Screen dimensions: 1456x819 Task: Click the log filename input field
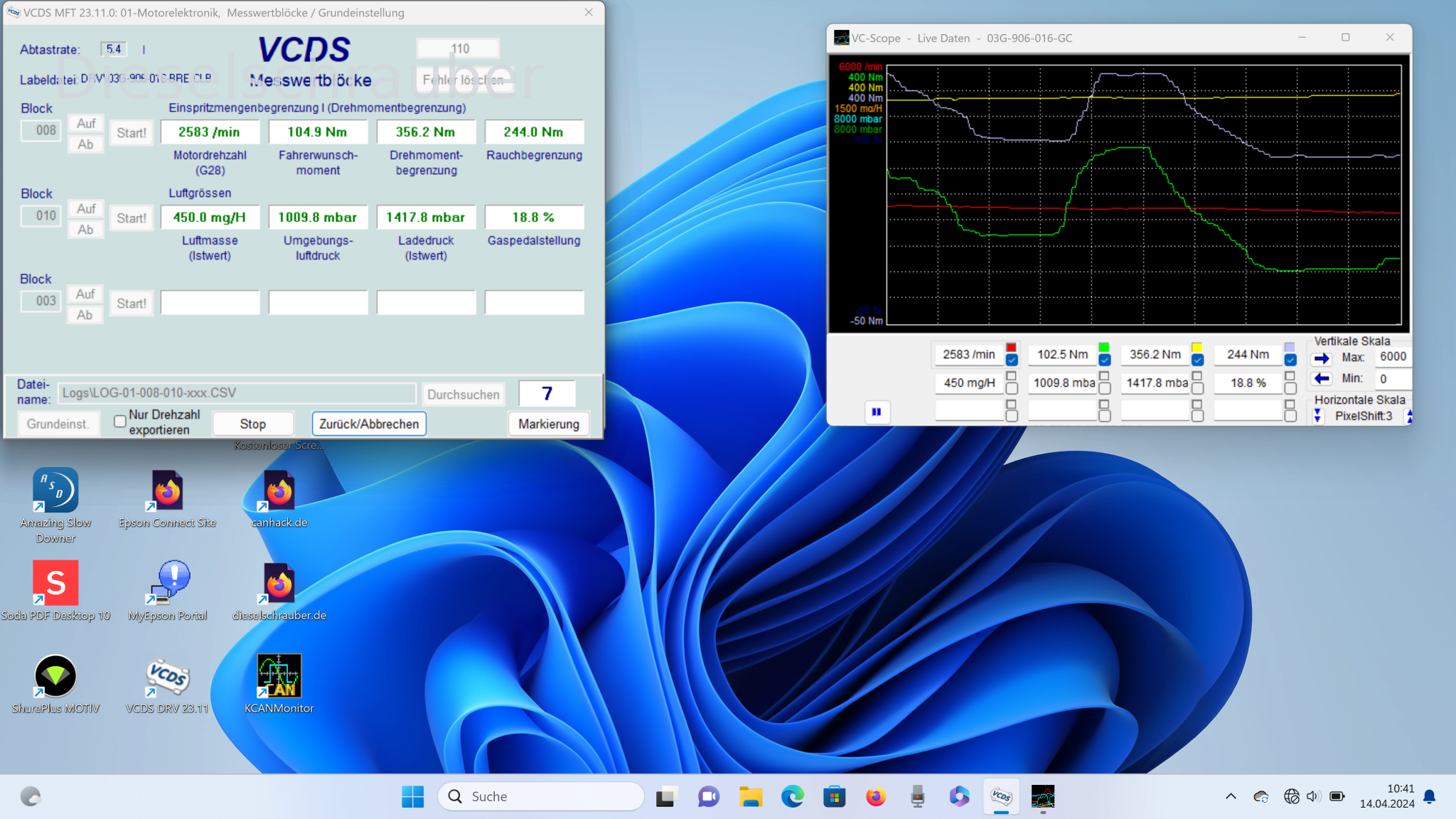click(x=237, y=392)
